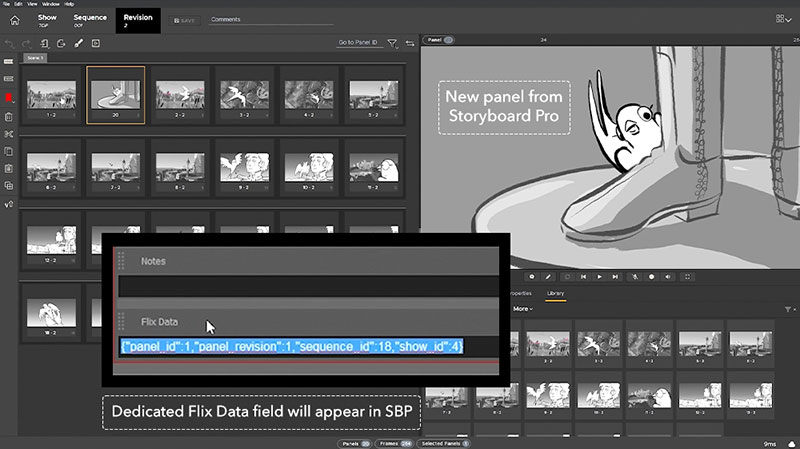Skip to previous panel button
The width and height of the screenshot is (800, 449).
click(x=583, y=277)
